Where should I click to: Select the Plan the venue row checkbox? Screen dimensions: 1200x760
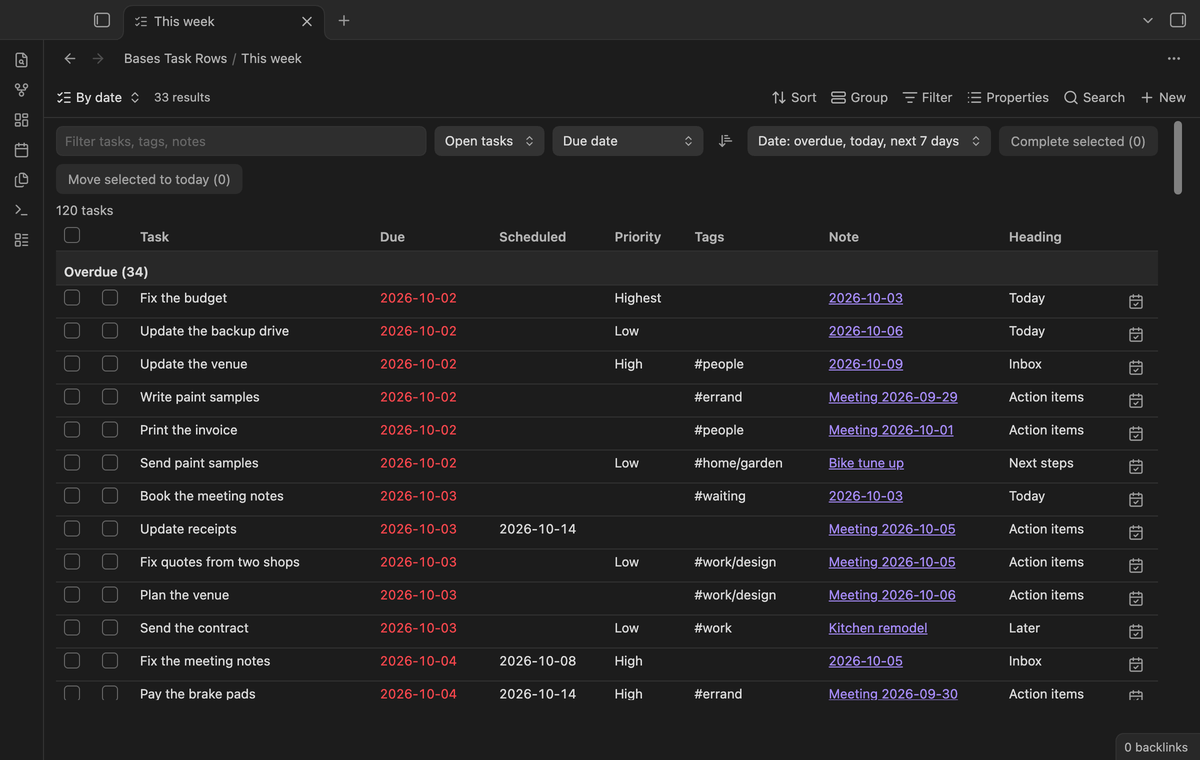click(72, 594)
